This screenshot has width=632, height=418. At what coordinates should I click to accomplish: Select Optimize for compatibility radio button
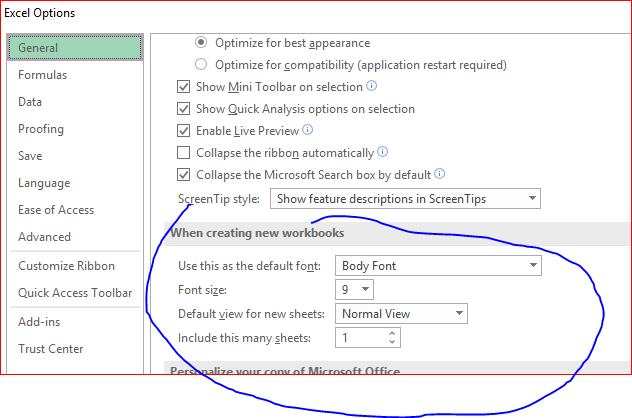click(x=202, y=65)
